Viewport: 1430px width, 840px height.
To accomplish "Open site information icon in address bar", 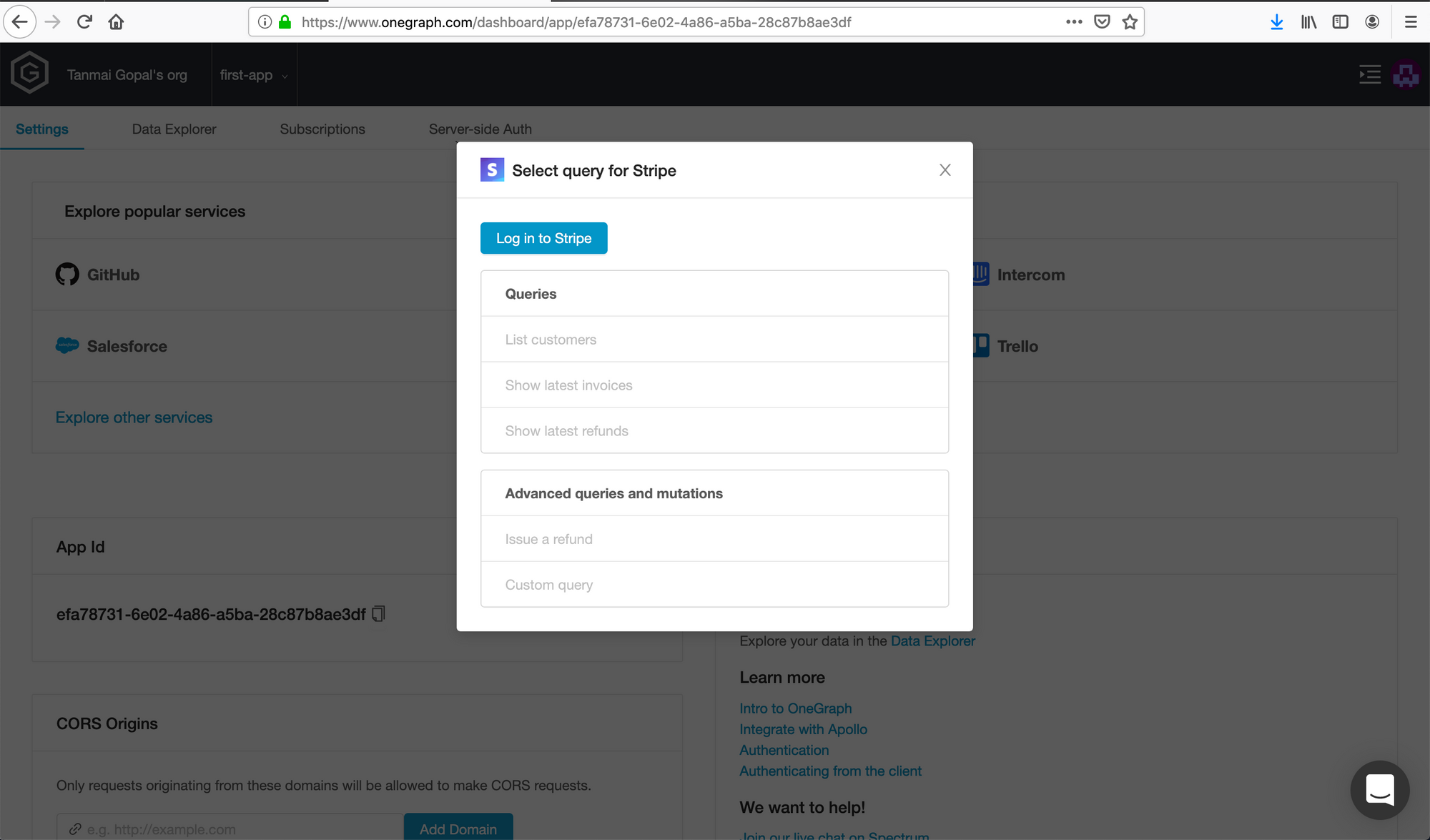I will point(265,21).
